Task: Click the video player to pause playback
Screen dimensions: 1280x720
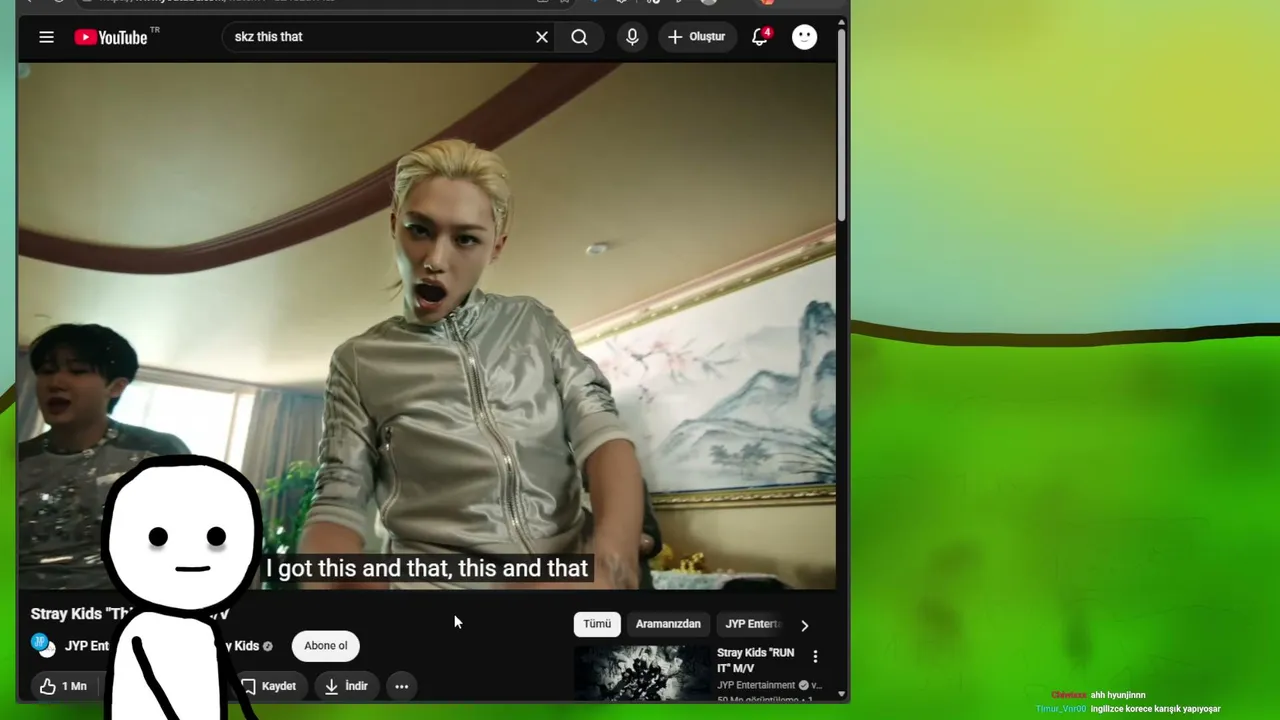Action: coord(427,326)
